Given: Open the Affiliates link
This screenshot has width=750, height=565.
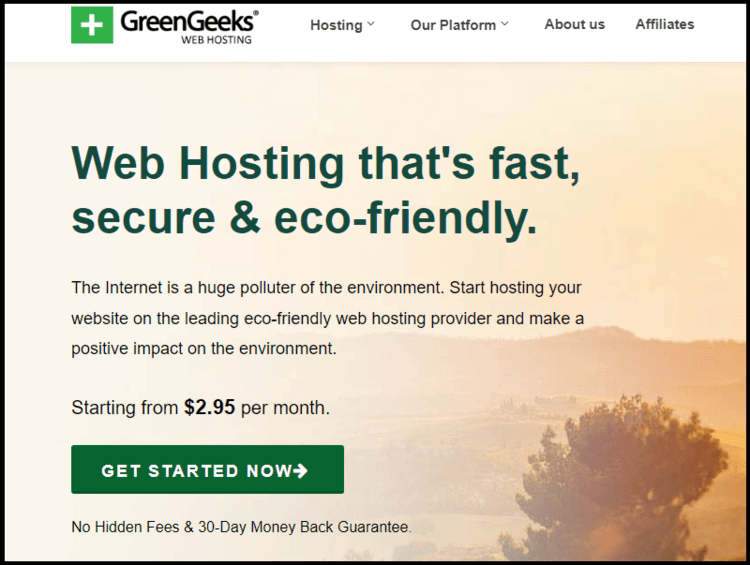Looking at the screenshot, I should [x=664, y=24].
